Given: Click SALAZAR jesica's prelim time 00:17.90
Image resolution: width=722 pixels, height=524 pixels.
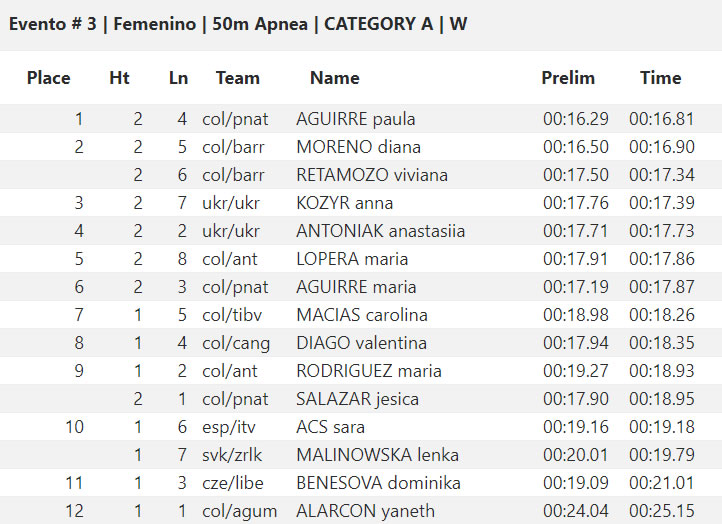Looking at the screenshot, I should (x=576, y=399).
